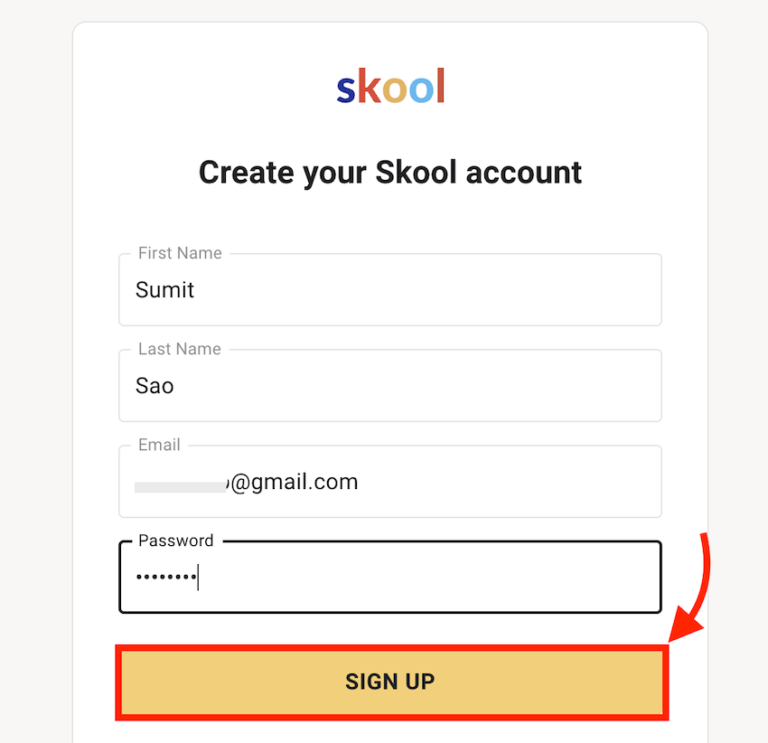This screenshot has width=768, height=743.
Task: Click the "Create your Skool account" heading
Action: coord(390,172)
